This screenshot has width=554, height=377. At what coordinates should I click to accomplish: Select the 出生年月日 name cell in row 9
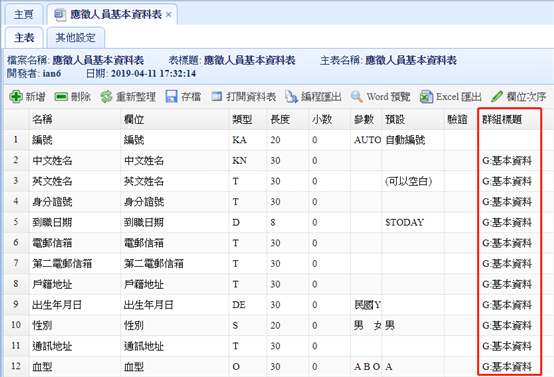pos(75,305)
